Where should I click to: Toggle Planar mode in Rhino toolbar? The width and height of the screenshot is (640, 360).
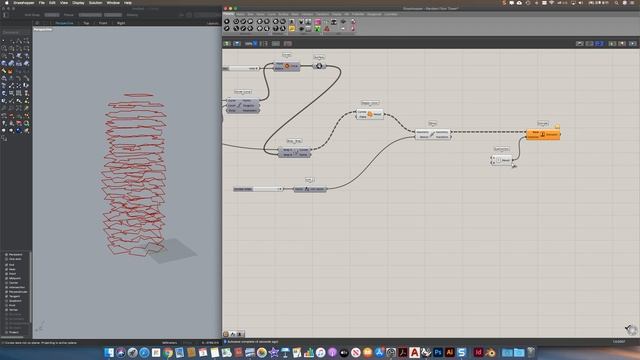[69, 15]
